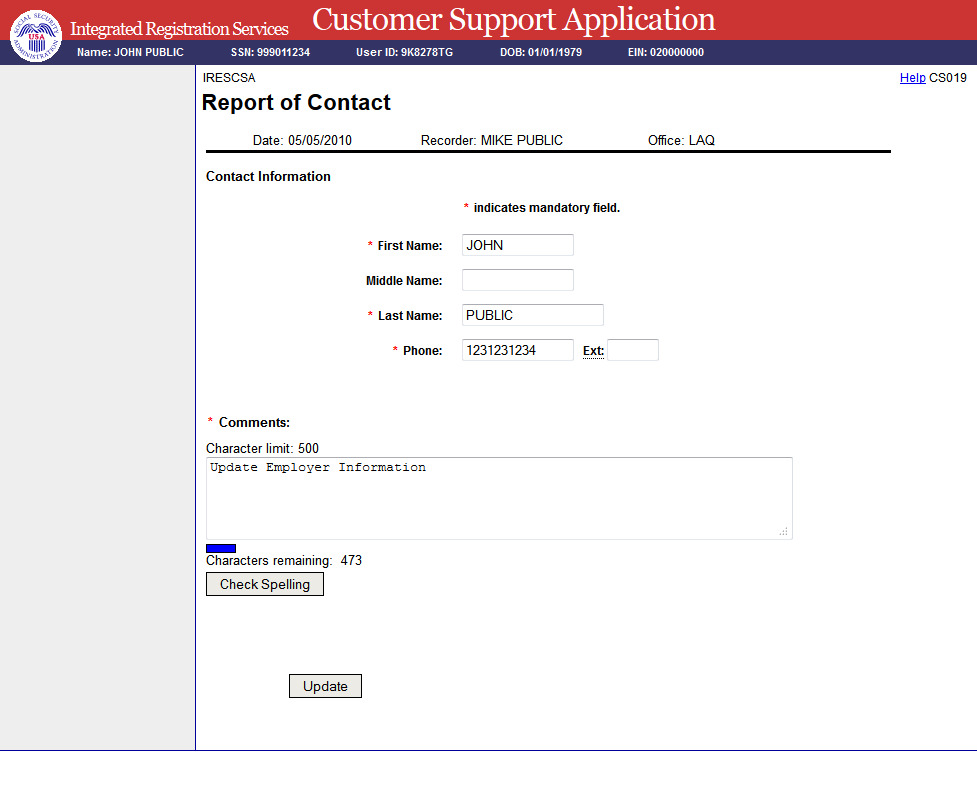Click the Ext extension input field
This screenshot has height=787, width=977.
point(632,350)
